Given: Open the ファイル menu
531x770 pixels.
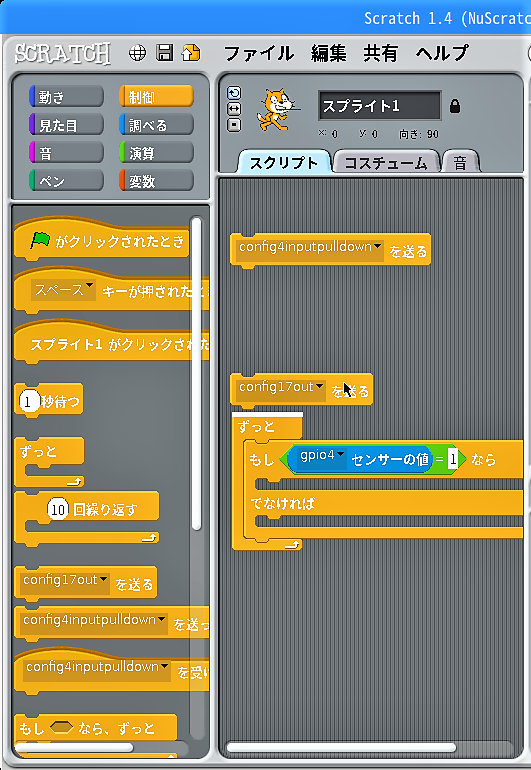Looking at the screenshot, I should [259, 53].
